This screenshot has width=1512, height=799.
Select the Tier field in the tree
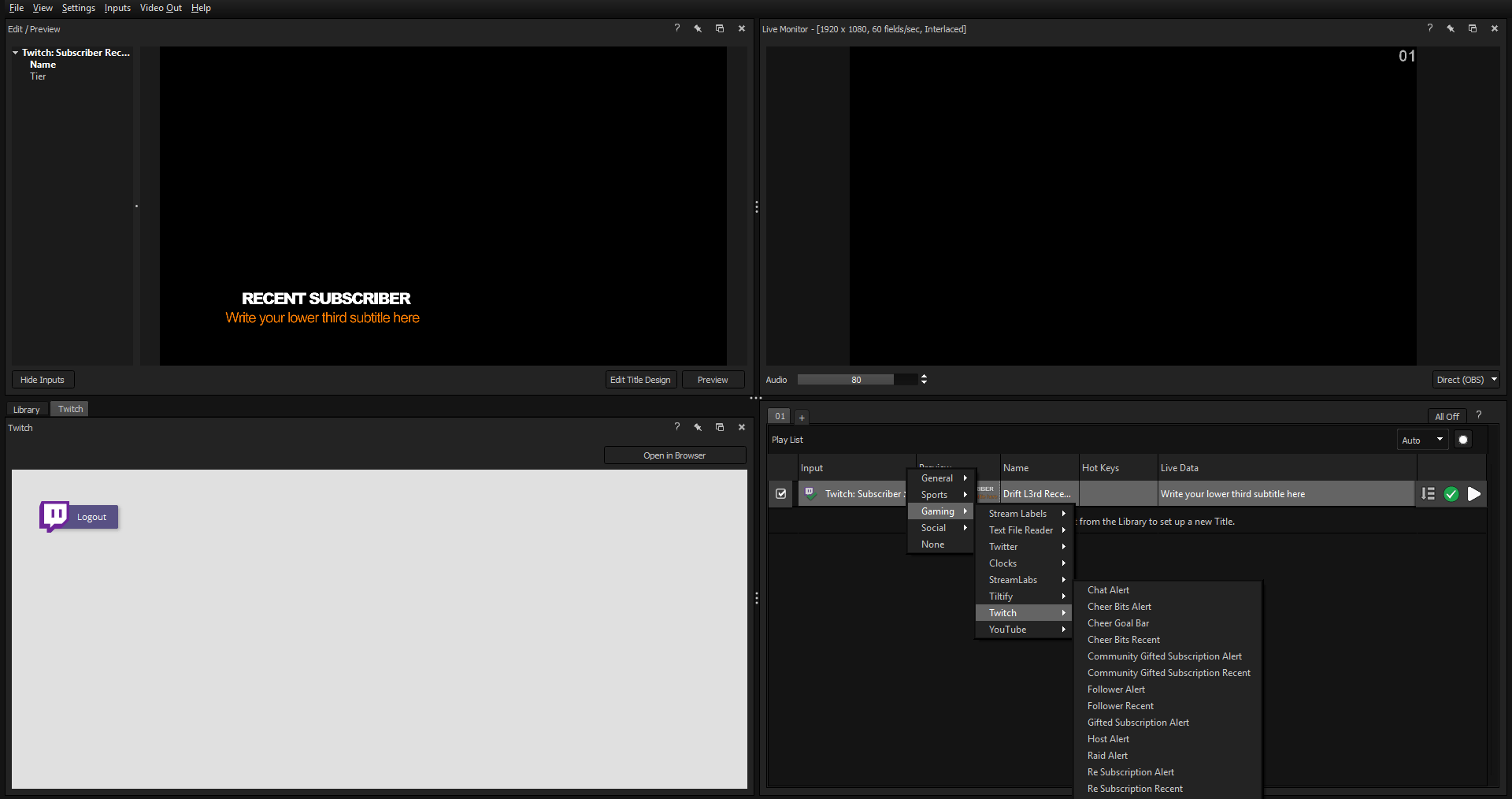coord(38,76)
